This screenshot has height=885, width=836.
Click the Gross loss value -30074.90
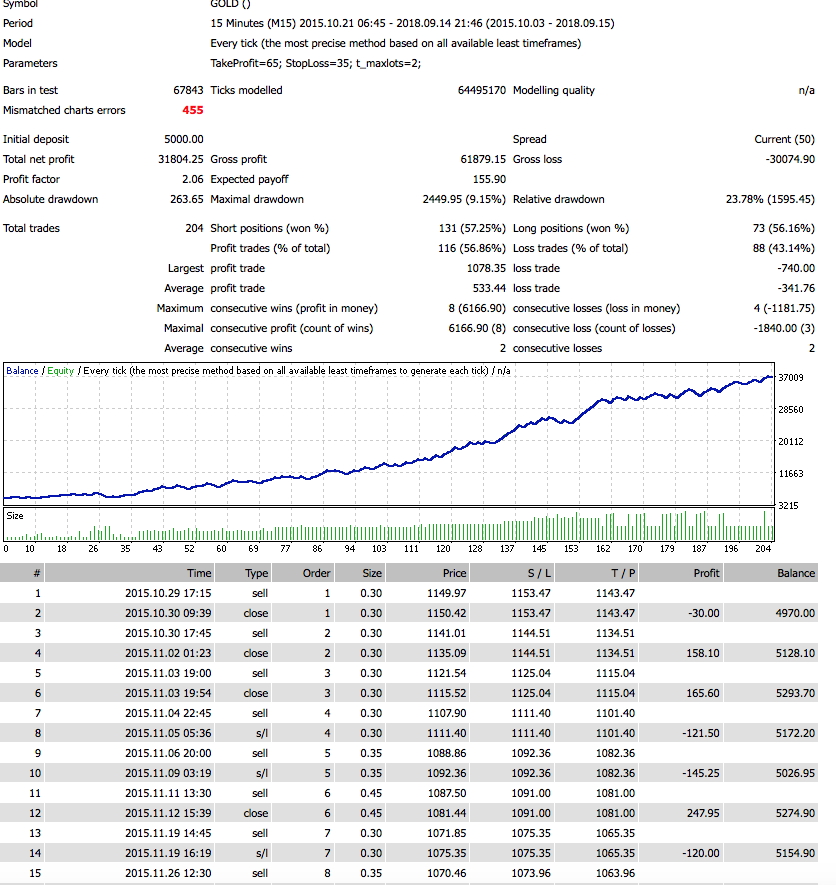point(790,159)
